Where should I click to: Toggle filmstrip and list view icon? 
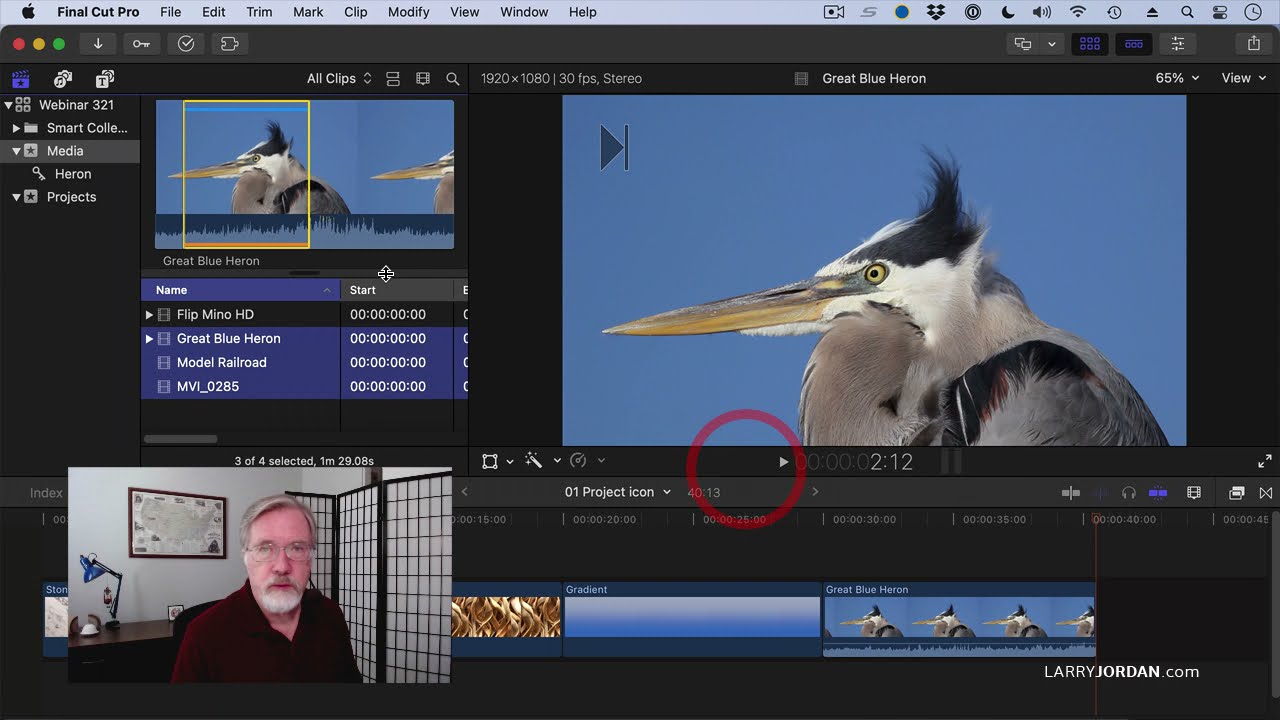click(x=393, y=79)
